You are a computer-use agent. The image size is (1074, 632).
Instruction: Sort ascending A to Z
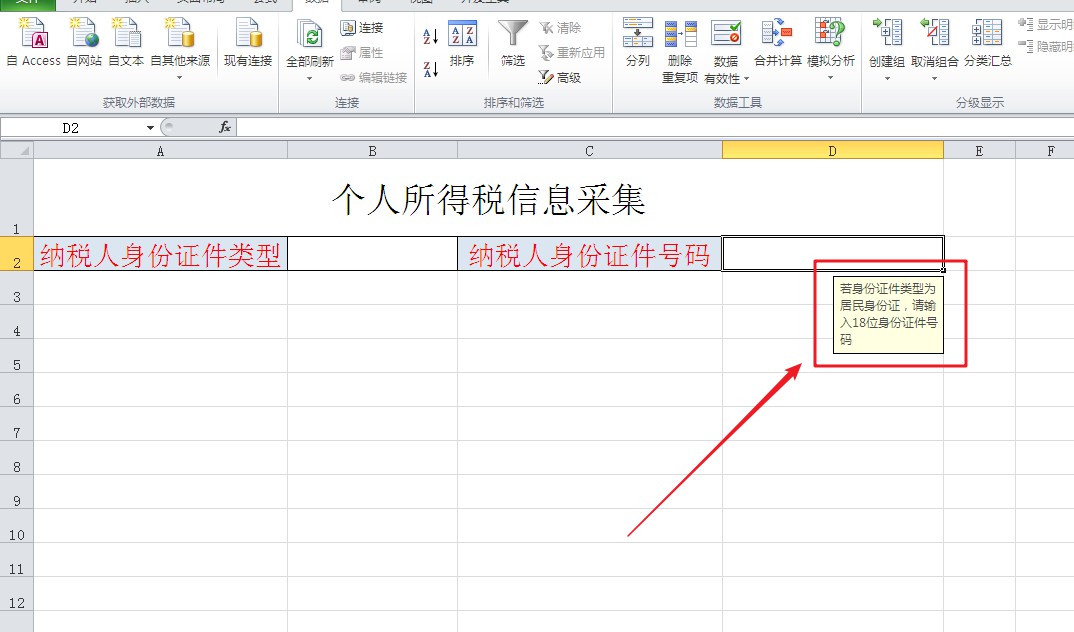pos(430,36)
